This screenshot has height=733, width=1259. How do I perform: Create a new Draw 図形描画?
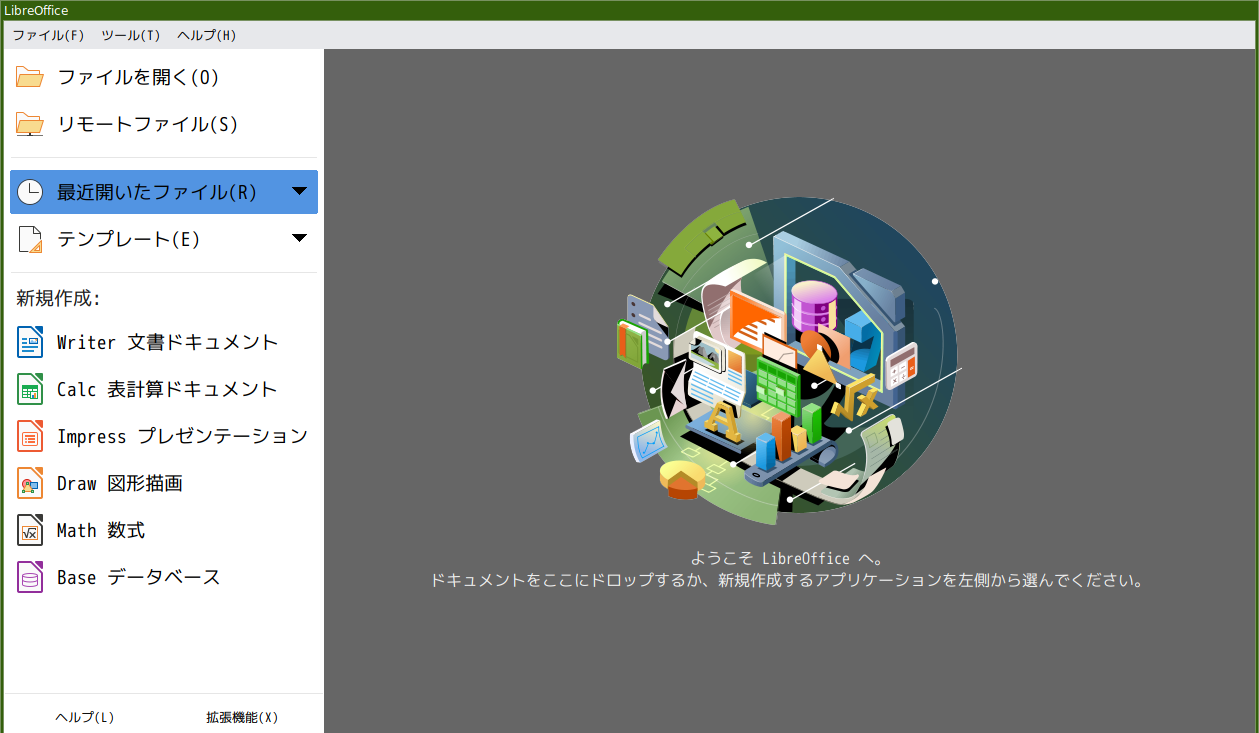point(163,483)
